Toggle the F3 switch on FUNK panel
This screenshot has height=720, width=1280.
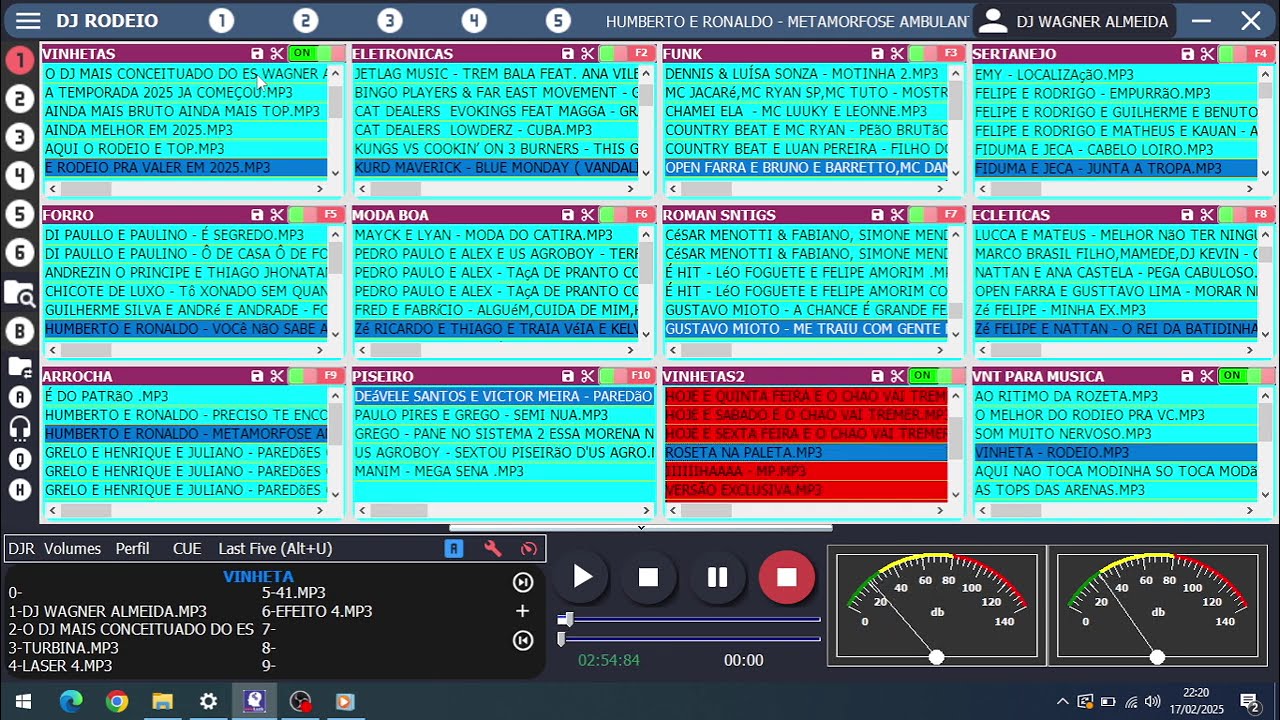click(x=935, y=53)
